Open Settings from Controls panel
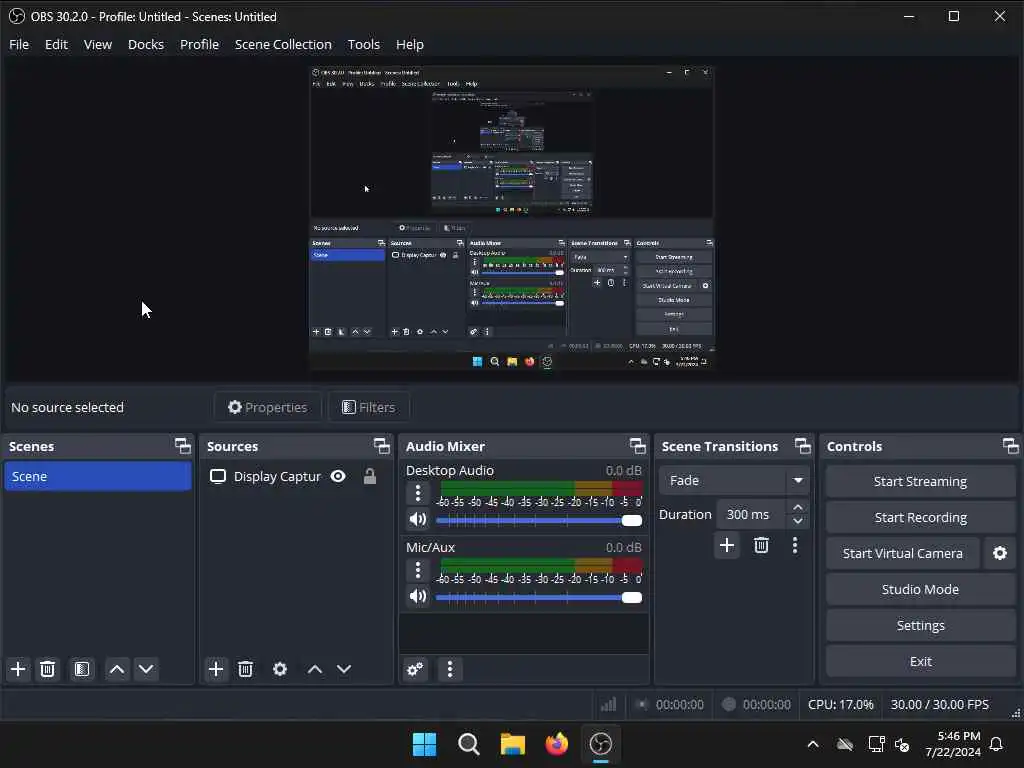Viewport: 1024px width, 768px height. [x=920, y=625]
